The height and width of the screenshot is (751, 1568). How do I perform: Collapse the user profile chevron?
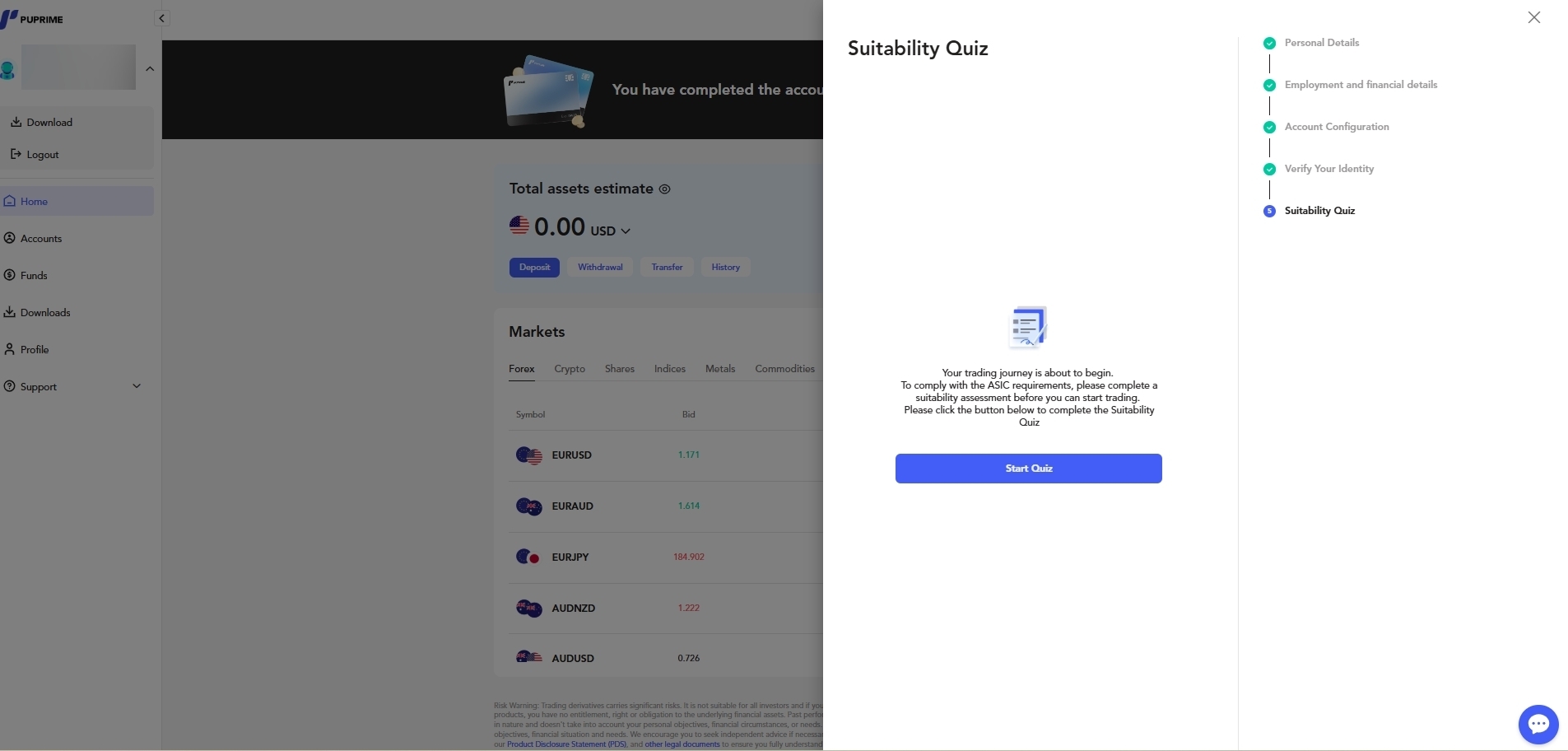(150, 68)
